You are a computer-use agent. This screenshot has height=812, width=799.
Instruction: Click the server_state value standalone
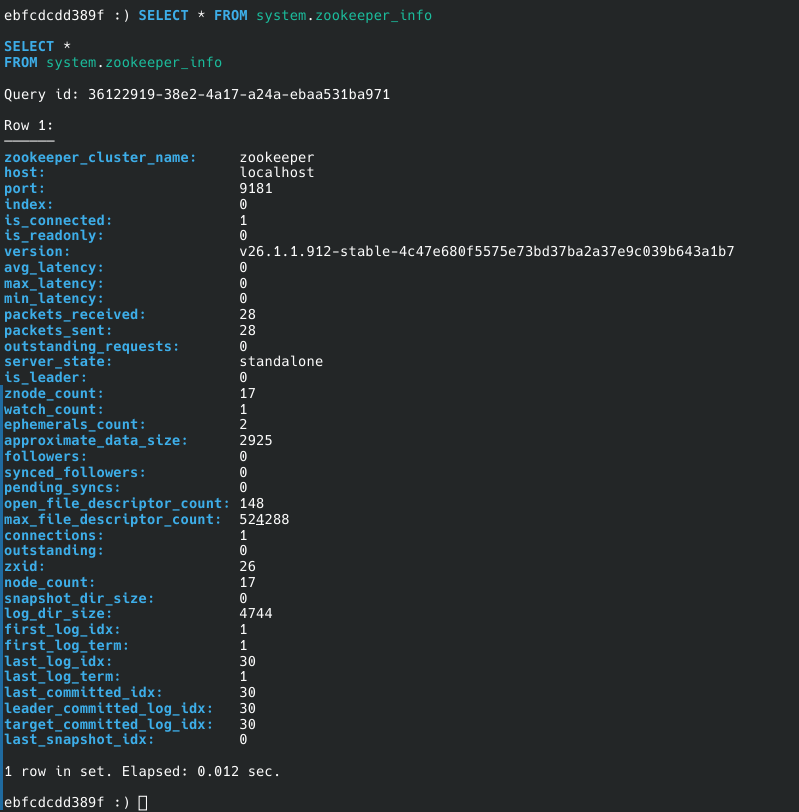click(281, 361)
